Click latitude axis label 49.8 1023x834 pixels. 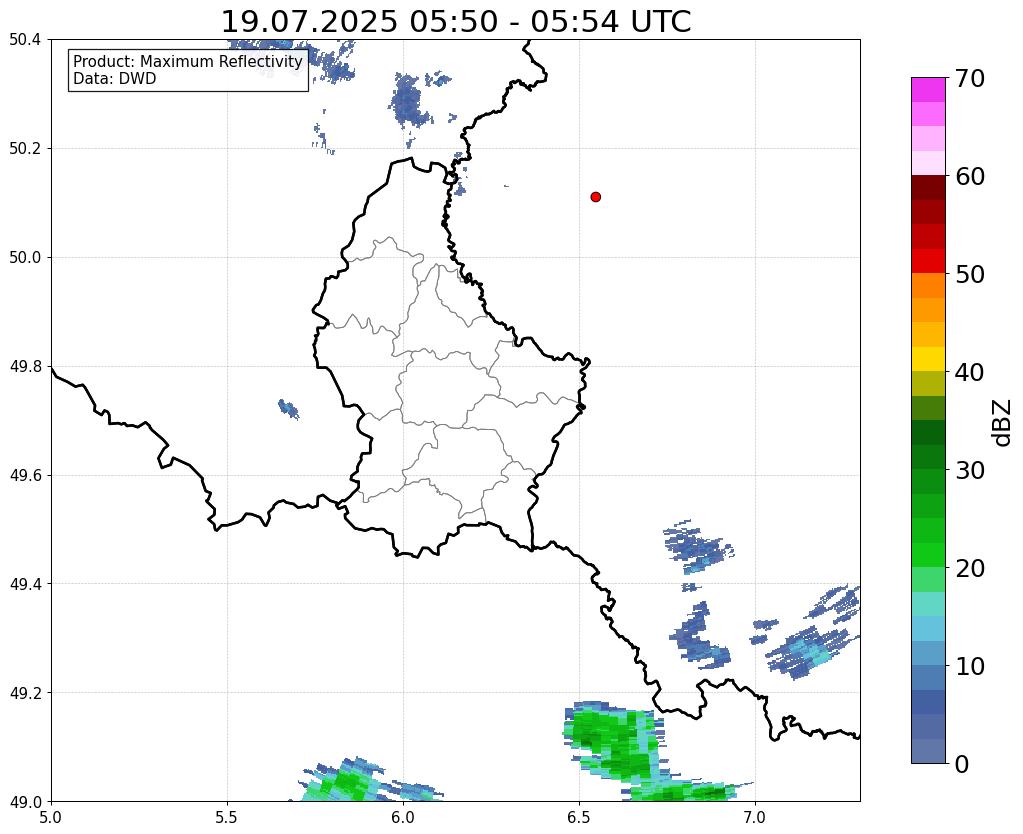[x=25, y=366]
